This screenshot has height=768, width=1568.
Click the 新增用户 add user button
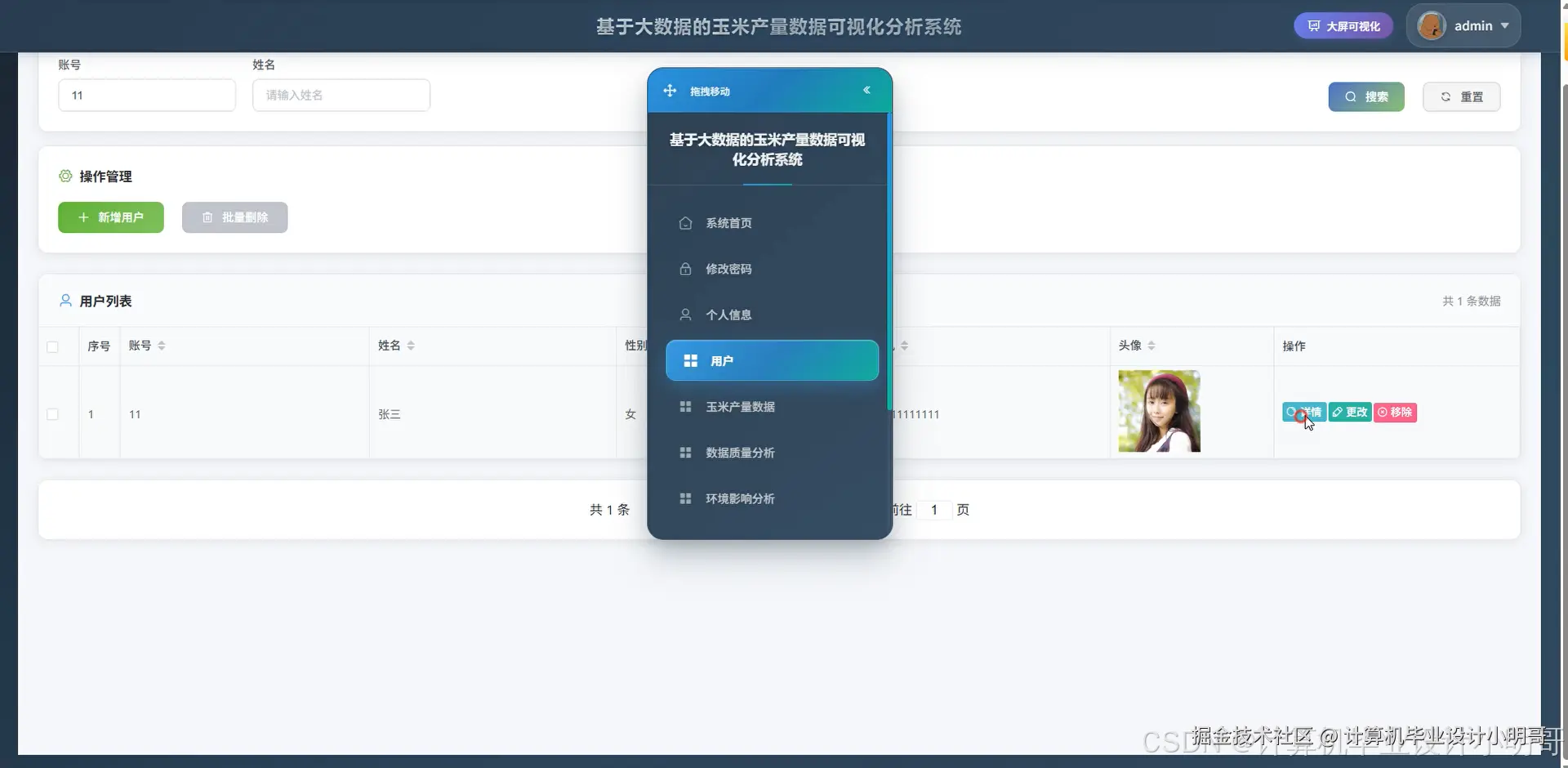(x=110, y=217)
